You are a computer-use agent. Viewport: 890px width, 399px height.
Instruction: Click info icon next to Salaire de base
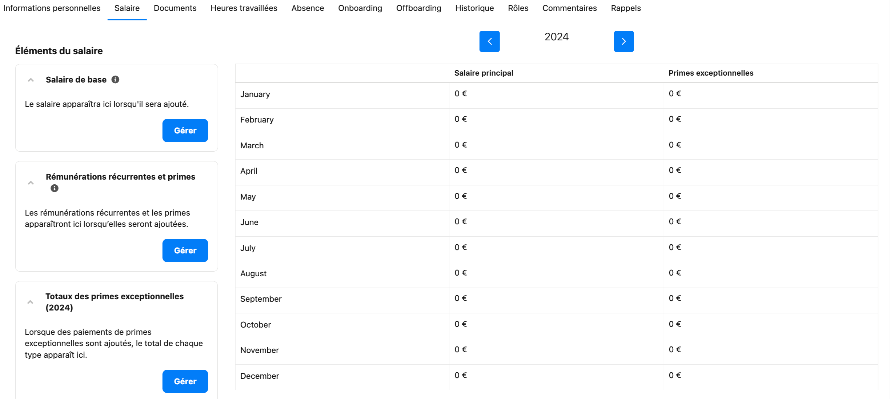[115, 79]
